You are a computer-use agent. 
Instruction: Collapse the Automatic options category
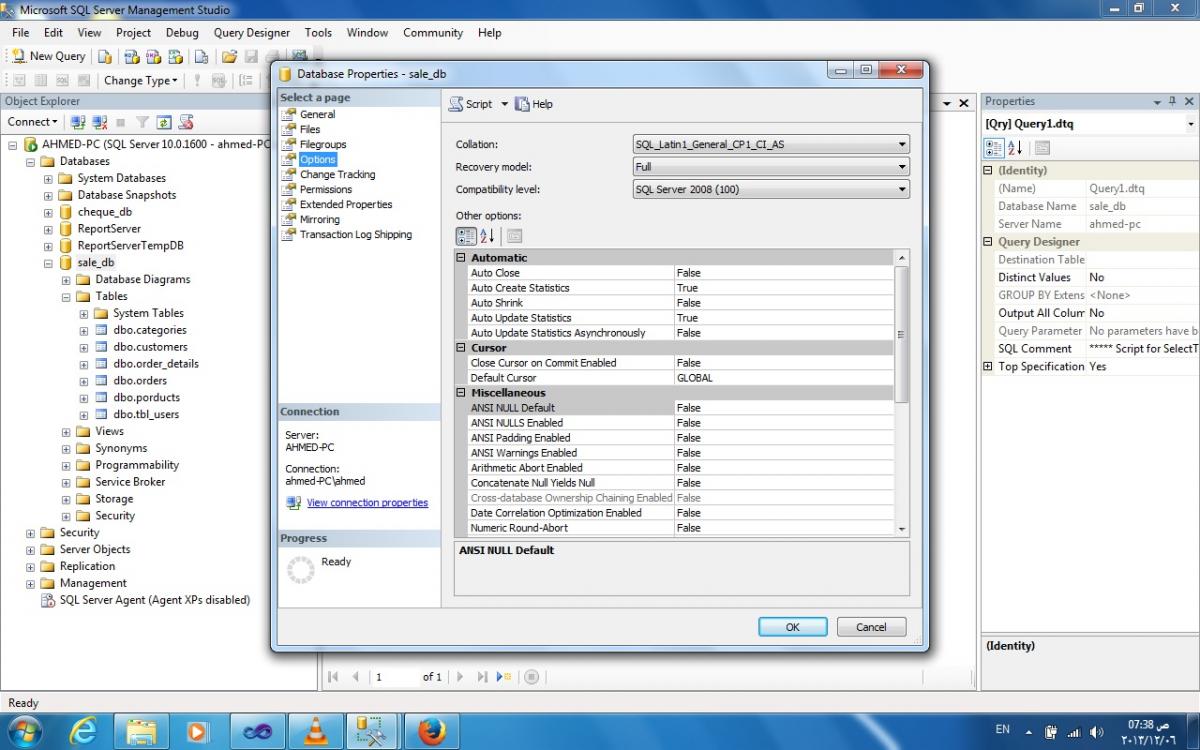click(x=461, y=258)
